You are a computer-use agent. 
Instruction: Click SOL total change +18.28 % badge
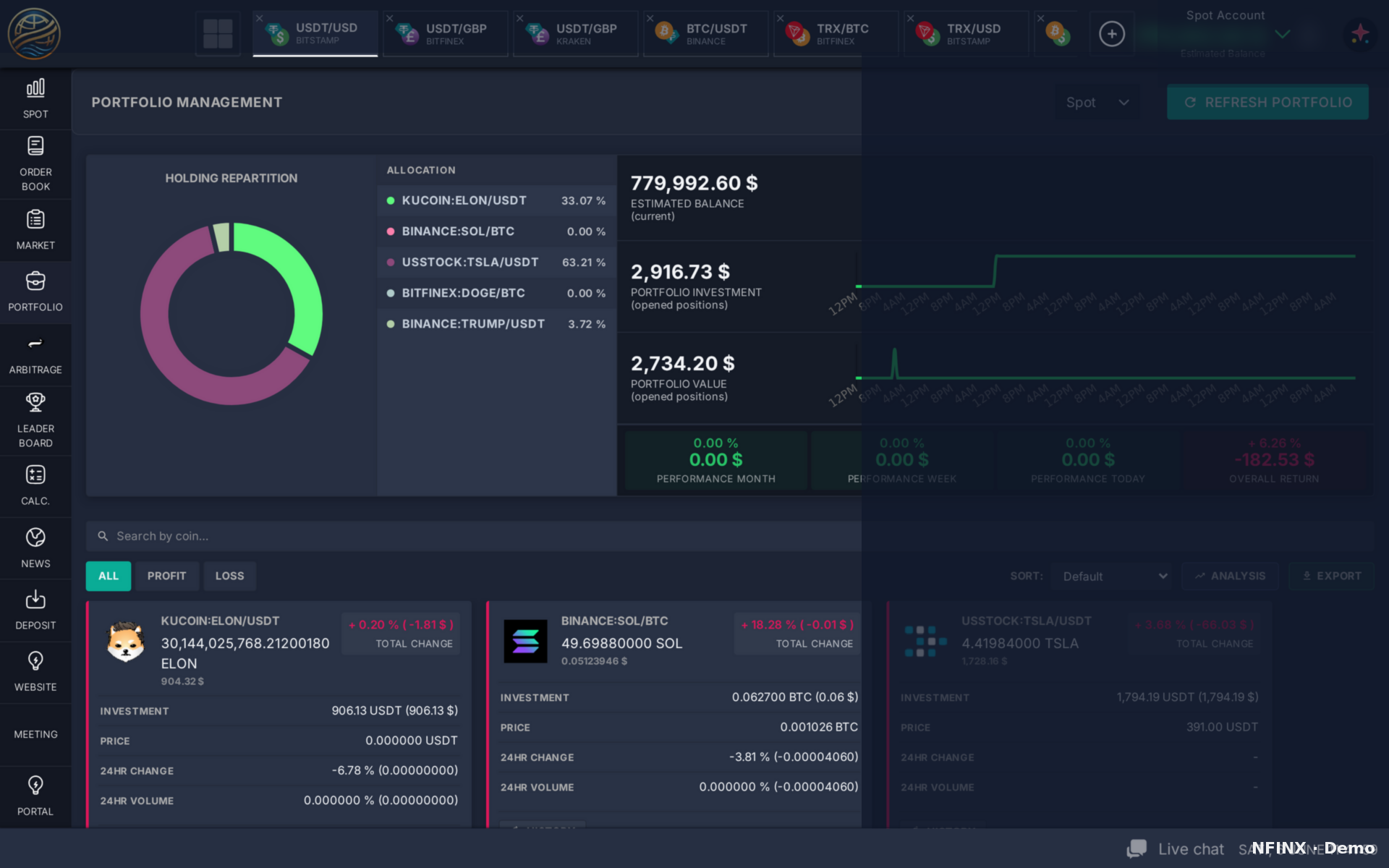coord(797,634)
